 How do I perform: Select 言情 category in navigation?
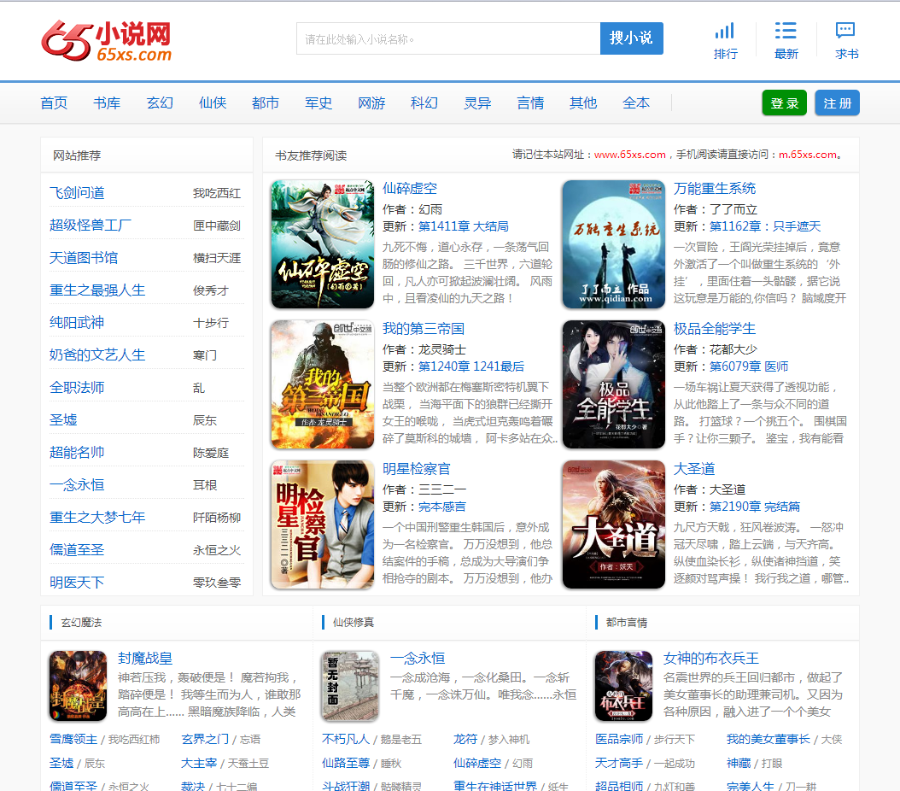(x=530, y=103)
